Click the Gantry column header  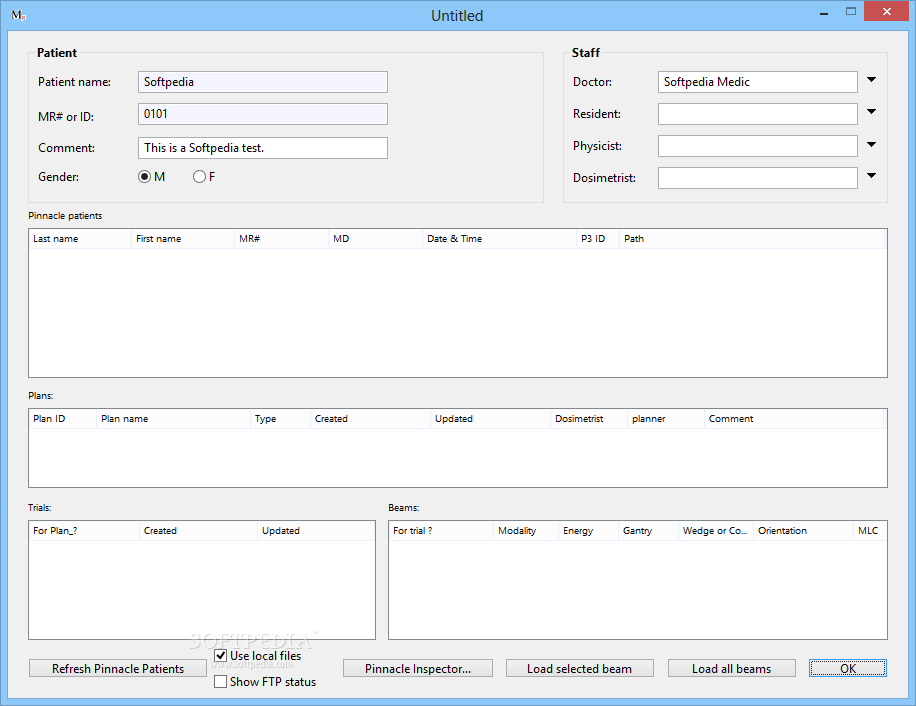click(648, 530)
